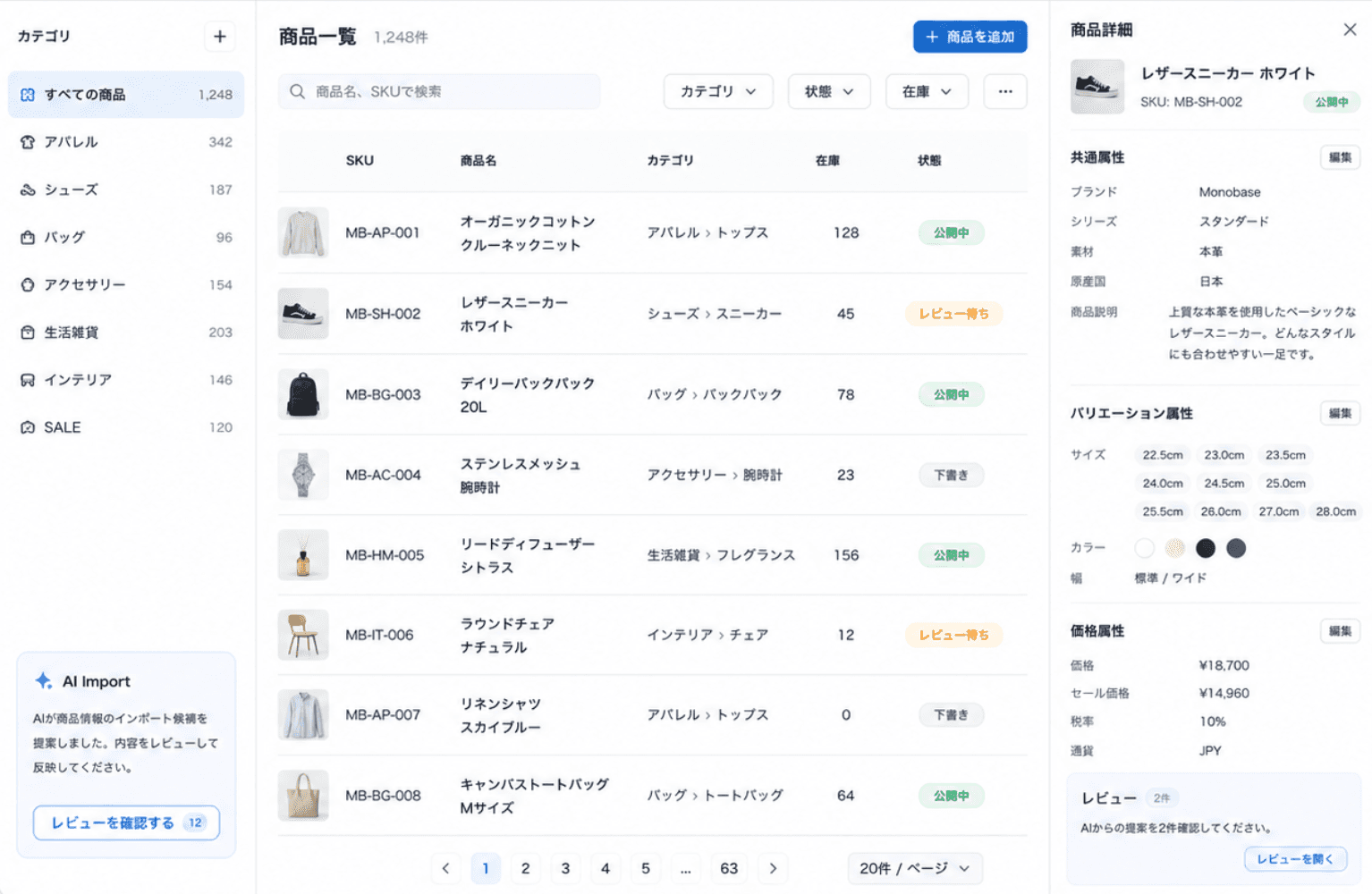Click 編集 button for バリエーション属性
The height and width of the screenshot is (894, 1372).
click(x=1340, y=413)
